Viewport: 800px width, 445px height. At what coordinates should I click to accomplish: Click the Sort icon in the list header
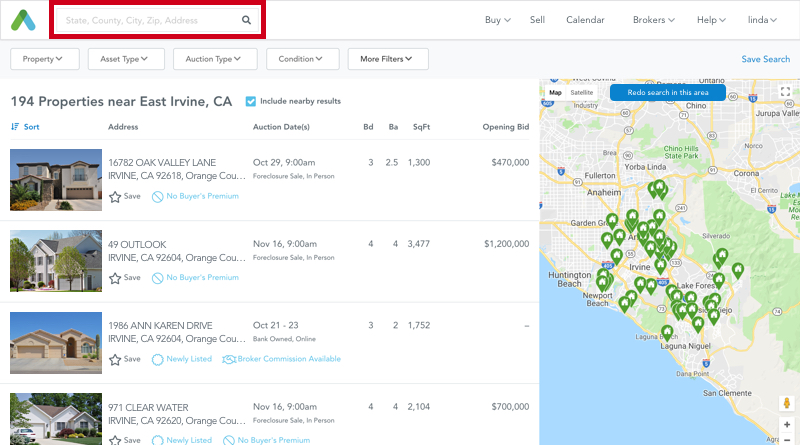click(x=15, y=127)
